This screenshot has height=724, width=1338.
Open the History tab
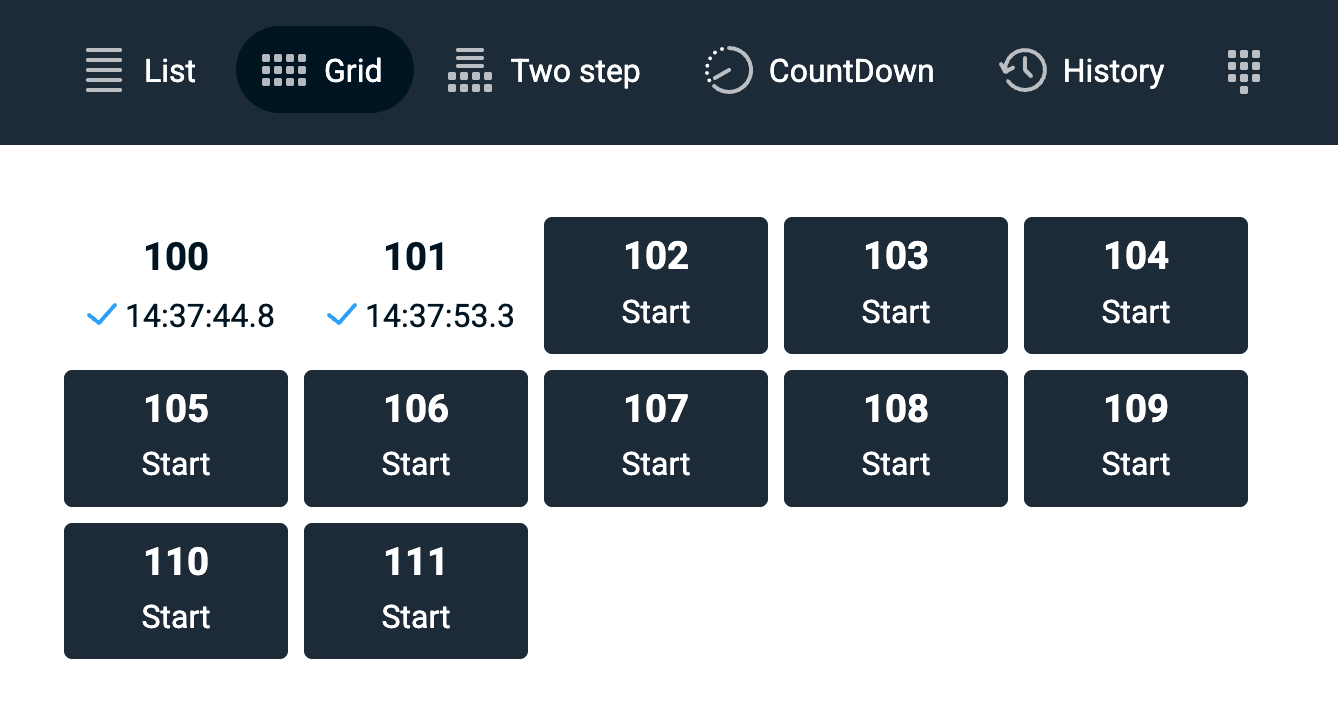tap(1082, 71)
